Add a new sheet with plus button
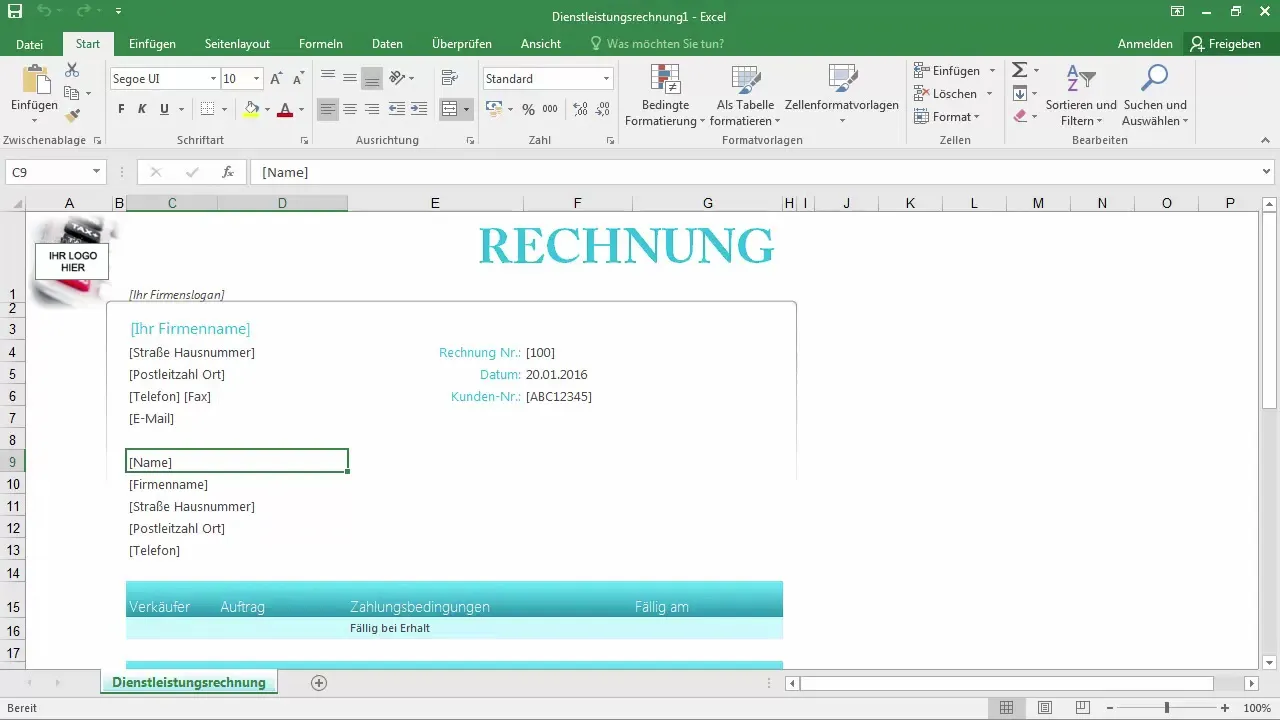Image resolution: width=1280 pixels, height=720 pixels. pyautogui.click(x=319, y=682)
